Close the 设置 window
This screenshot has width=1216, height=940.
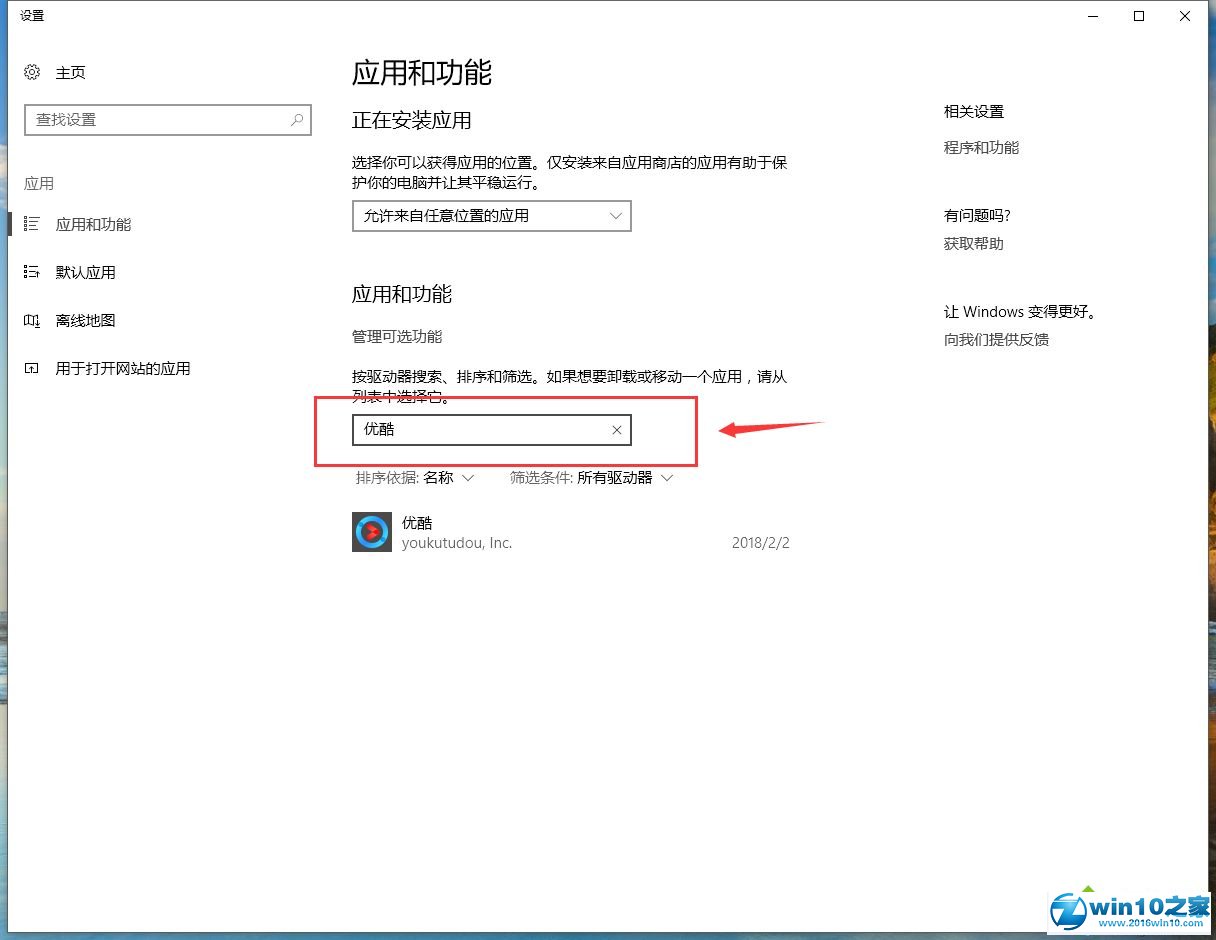1185,16
